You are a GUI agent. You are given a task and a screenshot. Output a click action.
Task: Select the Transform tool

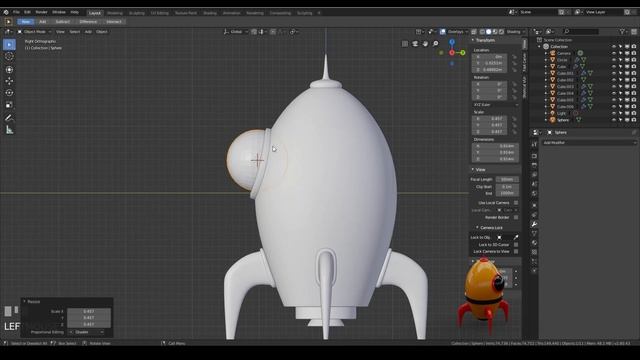9,70
